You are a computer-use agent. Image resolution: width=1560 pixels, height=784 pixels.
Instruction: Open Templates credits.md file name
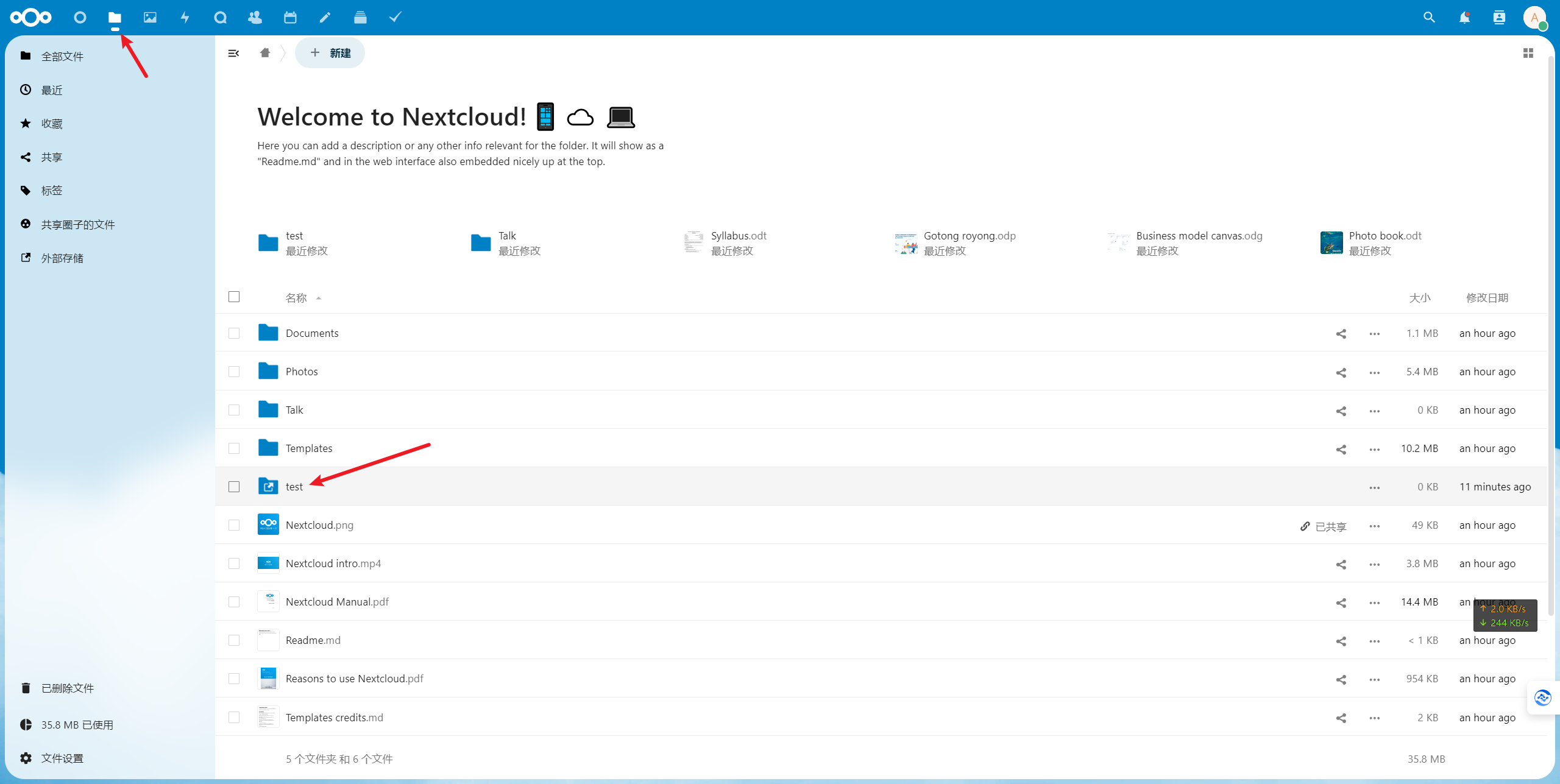click(334, 718)
